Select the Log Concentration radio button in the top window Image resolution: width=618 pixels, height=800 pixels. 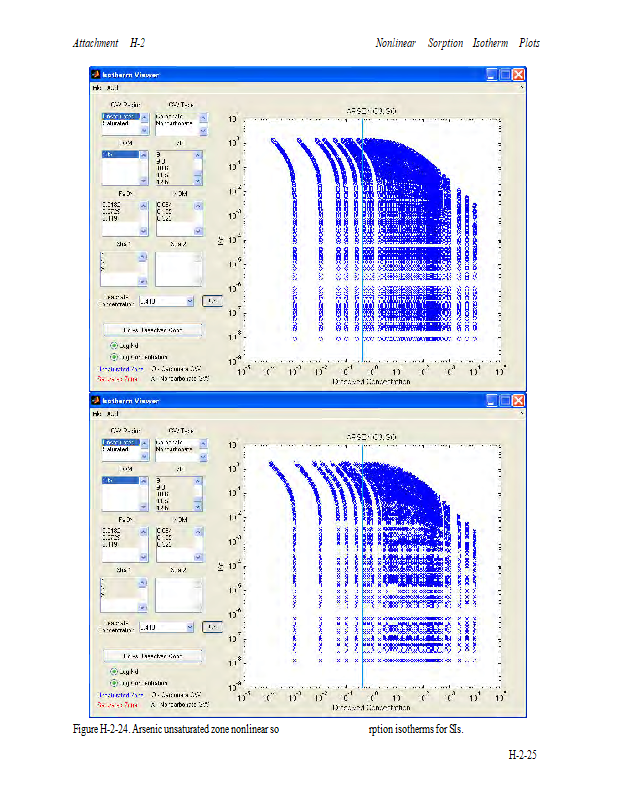click(114, 356)
